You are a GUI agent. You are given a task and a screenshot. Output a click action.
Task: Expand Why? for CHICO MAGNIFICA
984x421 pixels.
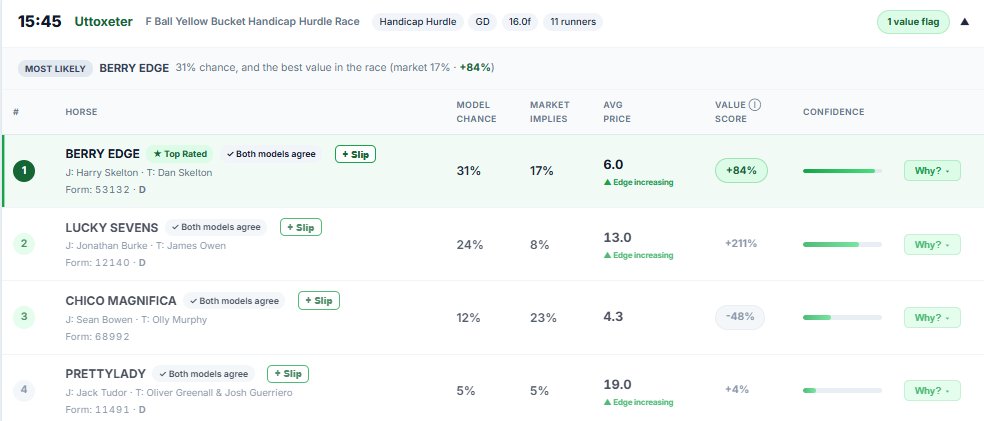pos(932,317)
